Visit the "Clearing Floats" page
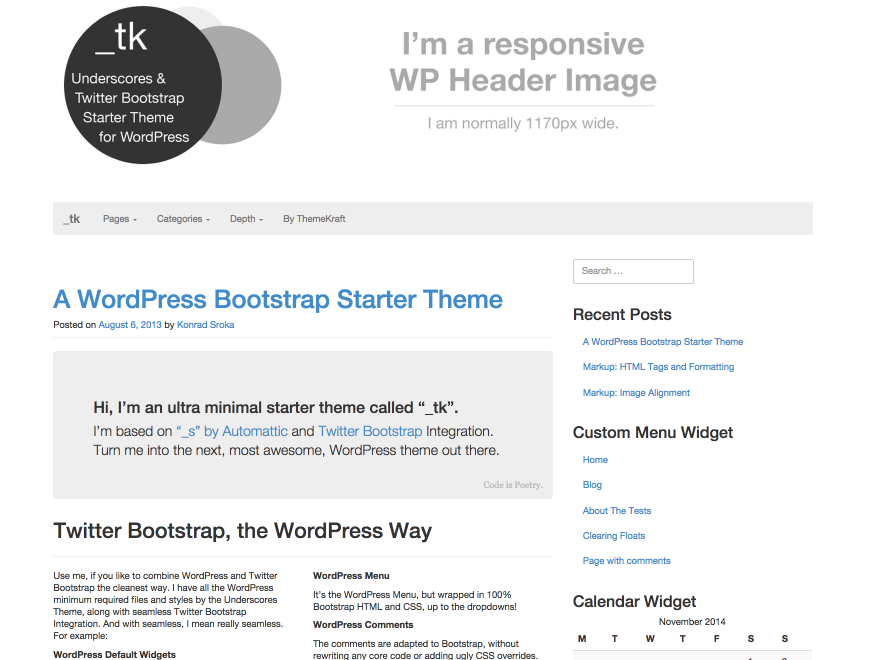This screenshot has width=880, height=660. (613, 535)
